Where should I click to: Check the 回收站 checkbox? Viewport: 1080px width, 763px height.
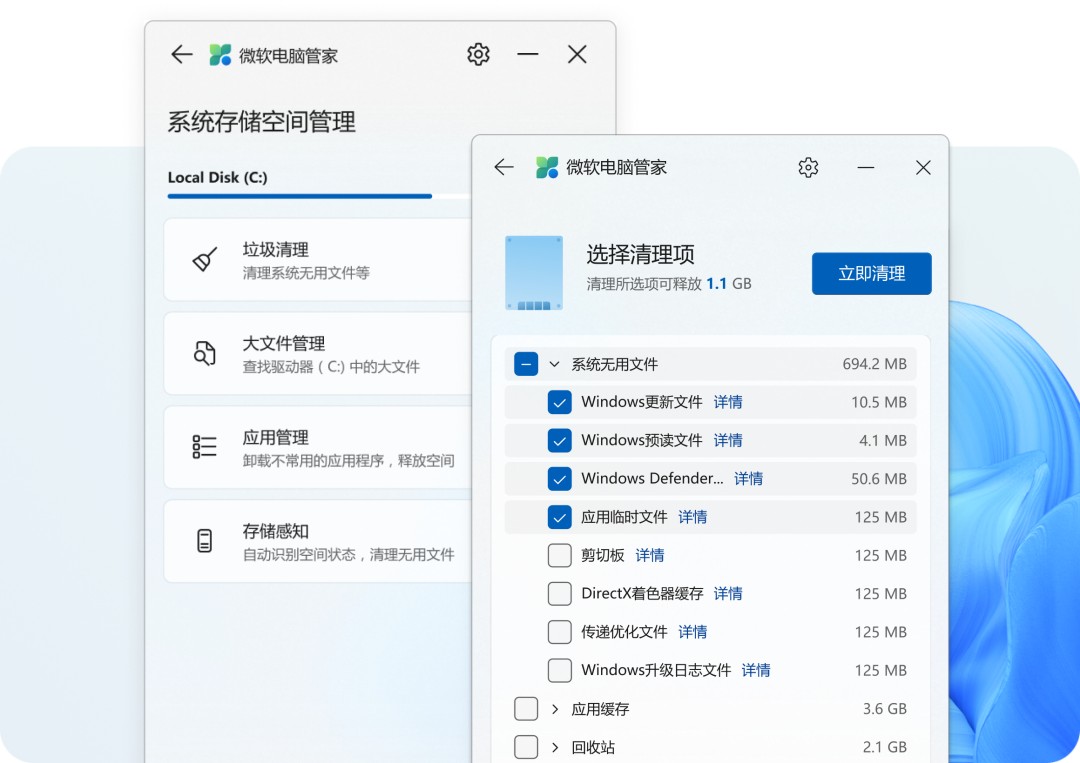pos(526,747)
